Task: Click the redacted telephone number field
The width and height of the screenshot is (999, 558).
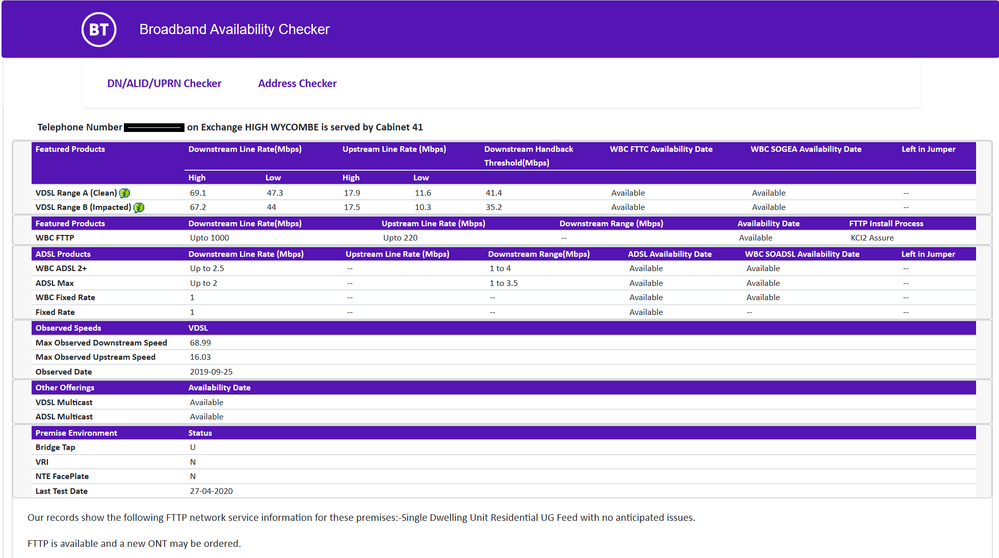Action: pos(154,127)
